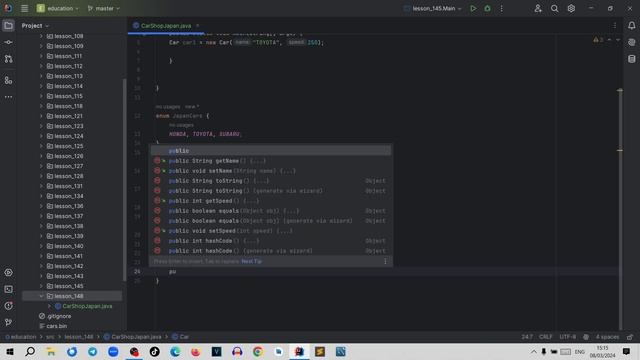This screenshot has height=360, width=640.
Task: Choose 'public int getSpeed()' suggestion
Action: pos(271,201)
